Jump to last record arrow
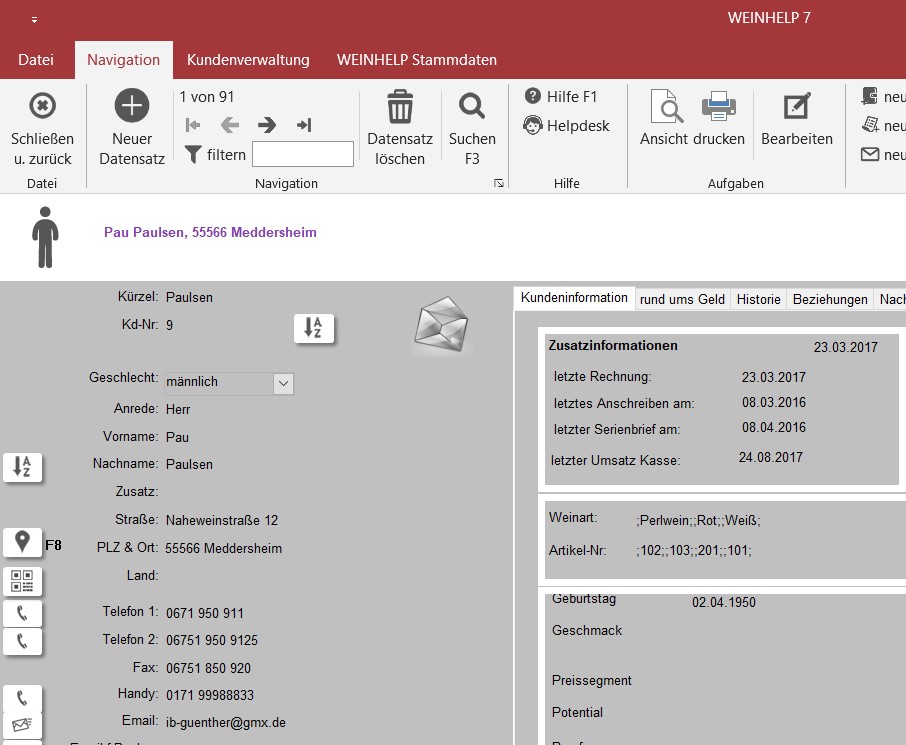This screenshot has height=745, width=906. [304, 125]
